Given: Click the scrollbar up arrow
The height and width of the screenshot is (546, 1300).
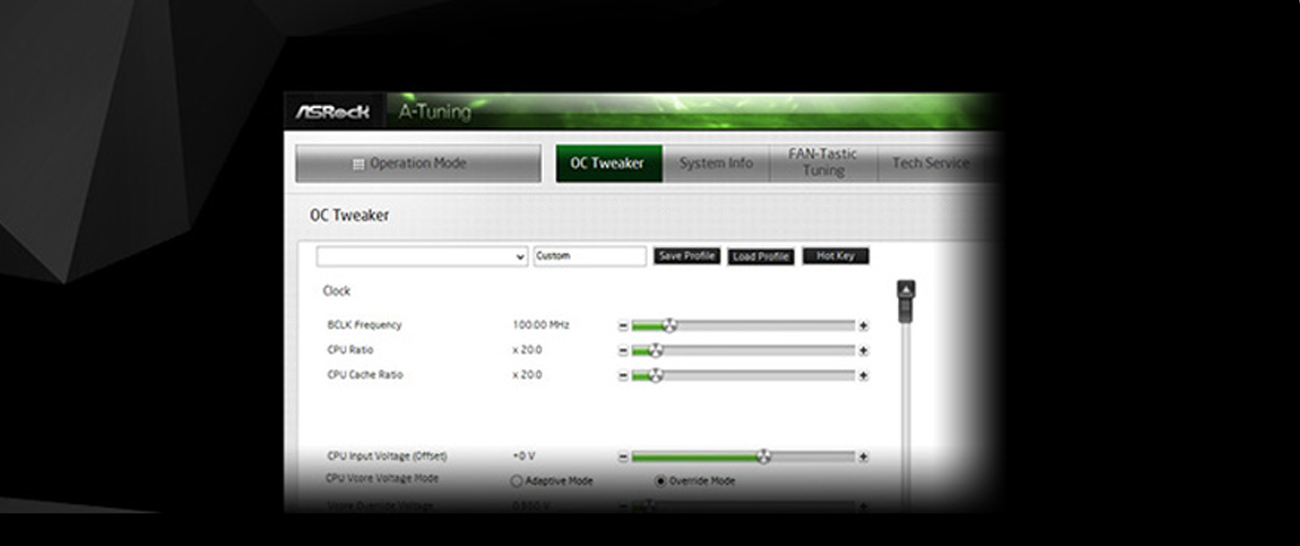Looking at the screenshot, I should pos(906,289).
